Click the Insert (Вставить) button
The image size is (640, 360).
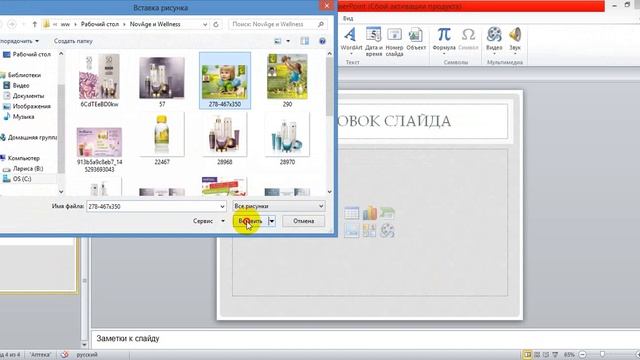(x=250, y=221)
